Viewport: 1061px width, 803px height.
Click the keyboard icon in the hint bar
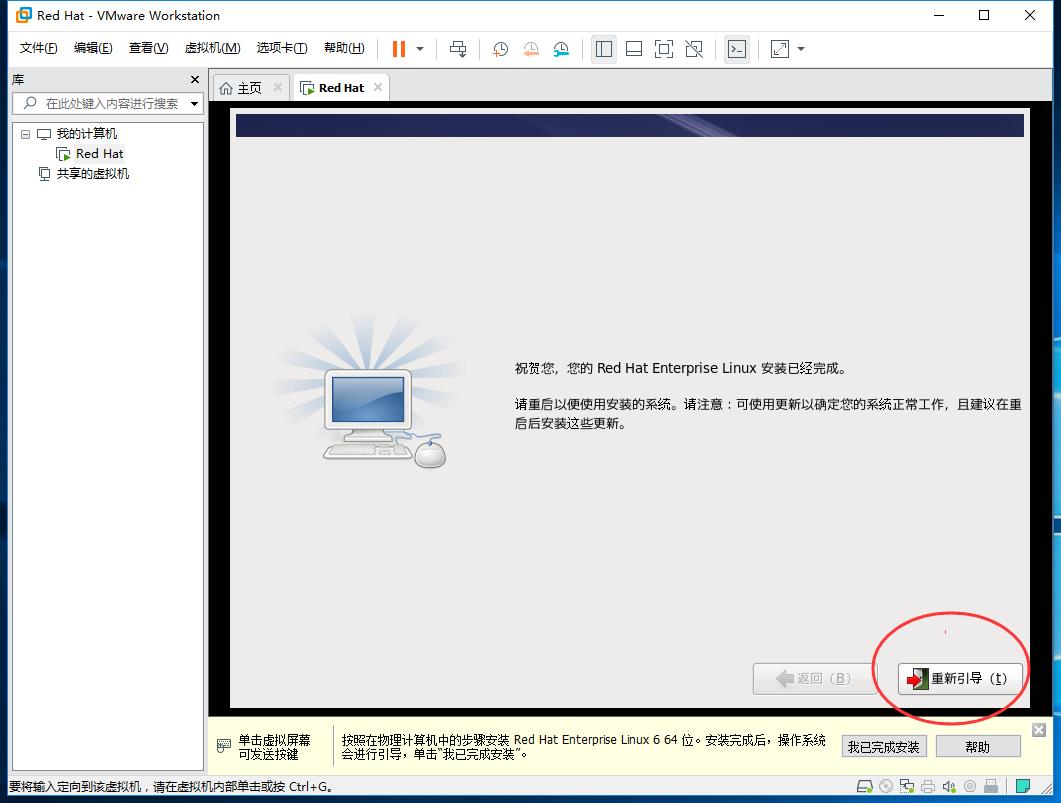pos(224,746)
